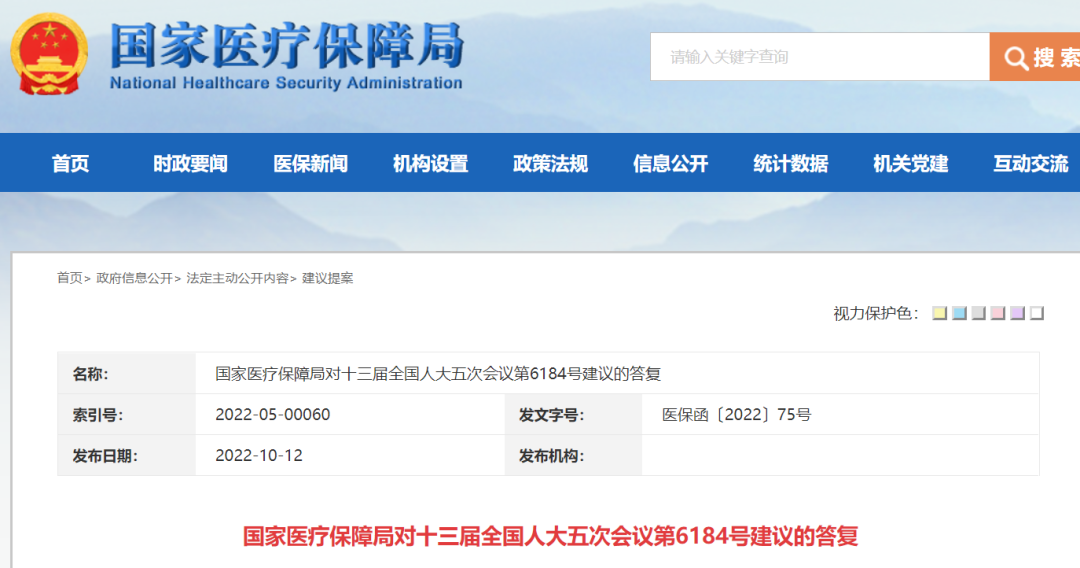Select the yellow eye-protection color swatch
This screenshot has height=568, width=1080.
(x=939, y=313)
